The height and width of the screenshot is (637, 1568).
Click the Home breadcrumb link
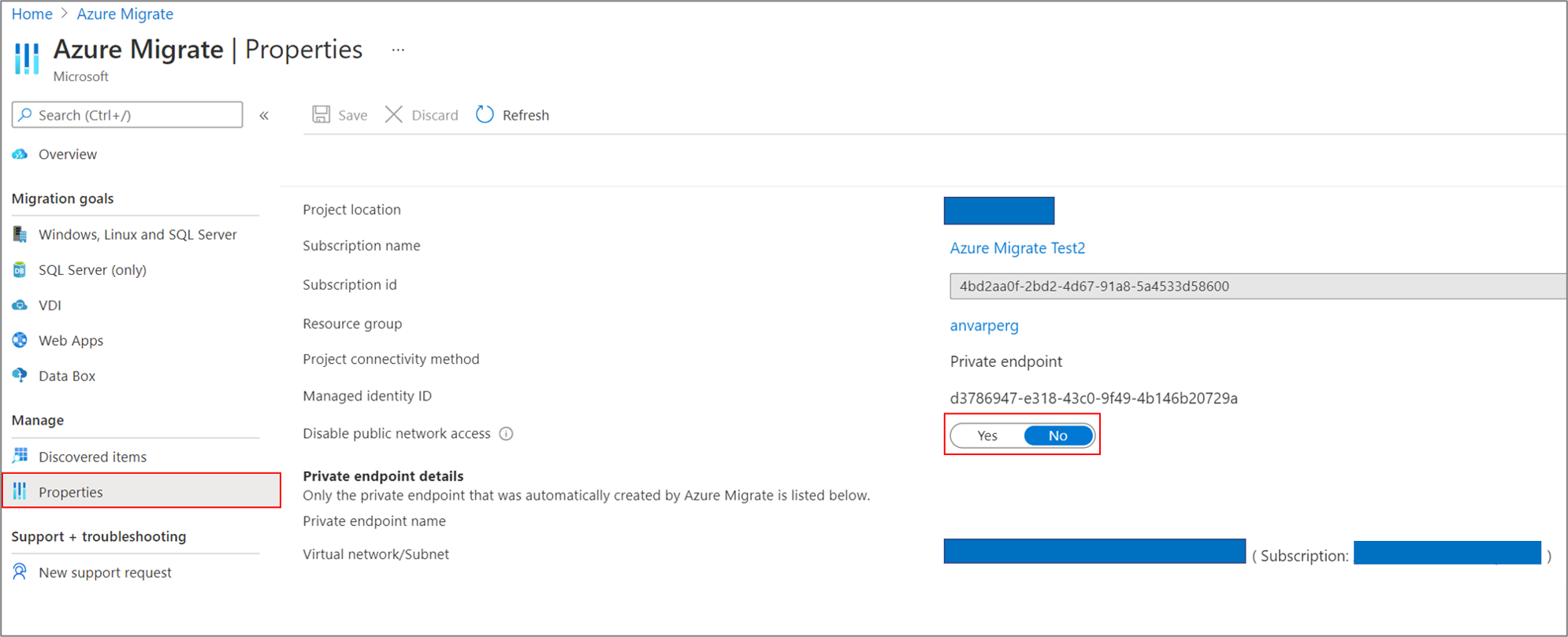coord(32,14)
